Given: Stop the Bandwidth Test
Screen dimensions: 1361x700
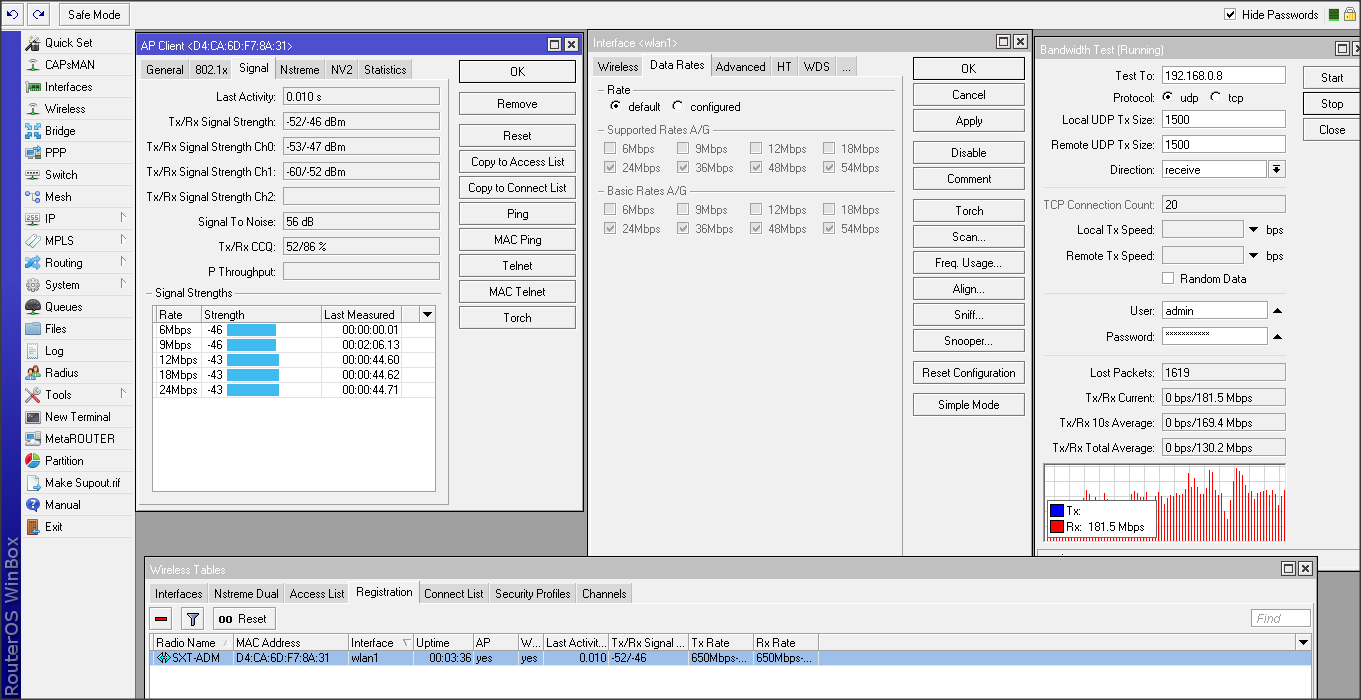Looking at the screenshot, I should pyautogui.click(x=1331, y=104).
